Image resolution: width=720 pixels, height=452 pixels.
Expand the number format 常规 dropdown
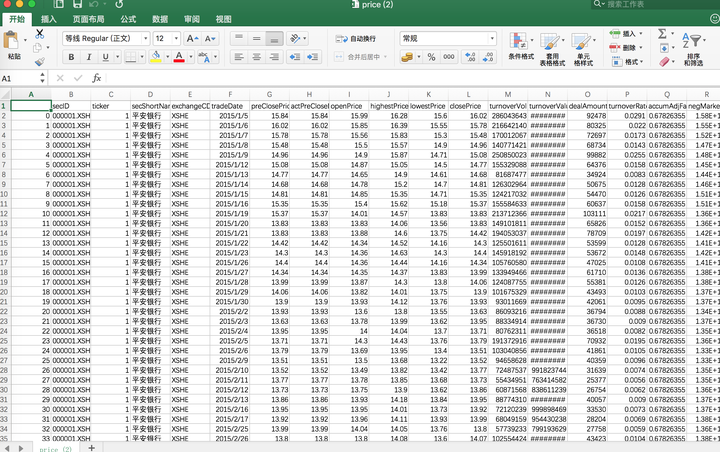coord(492,39)
